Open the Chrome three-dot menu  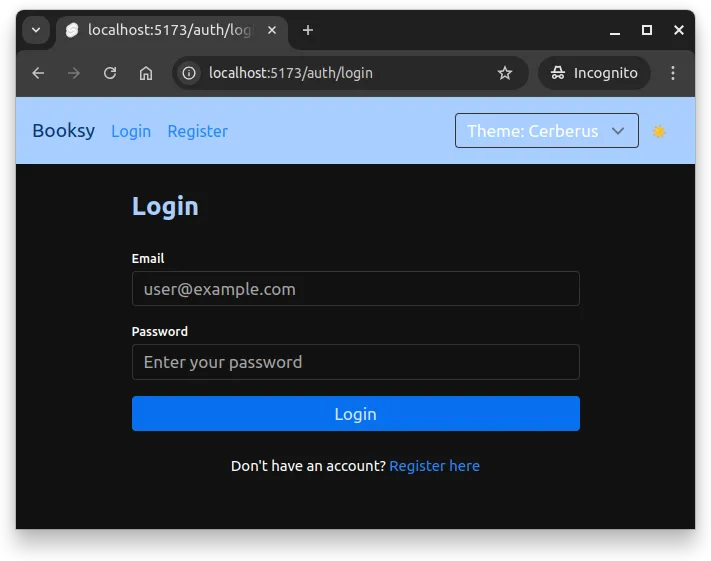[x=673, y=73]
